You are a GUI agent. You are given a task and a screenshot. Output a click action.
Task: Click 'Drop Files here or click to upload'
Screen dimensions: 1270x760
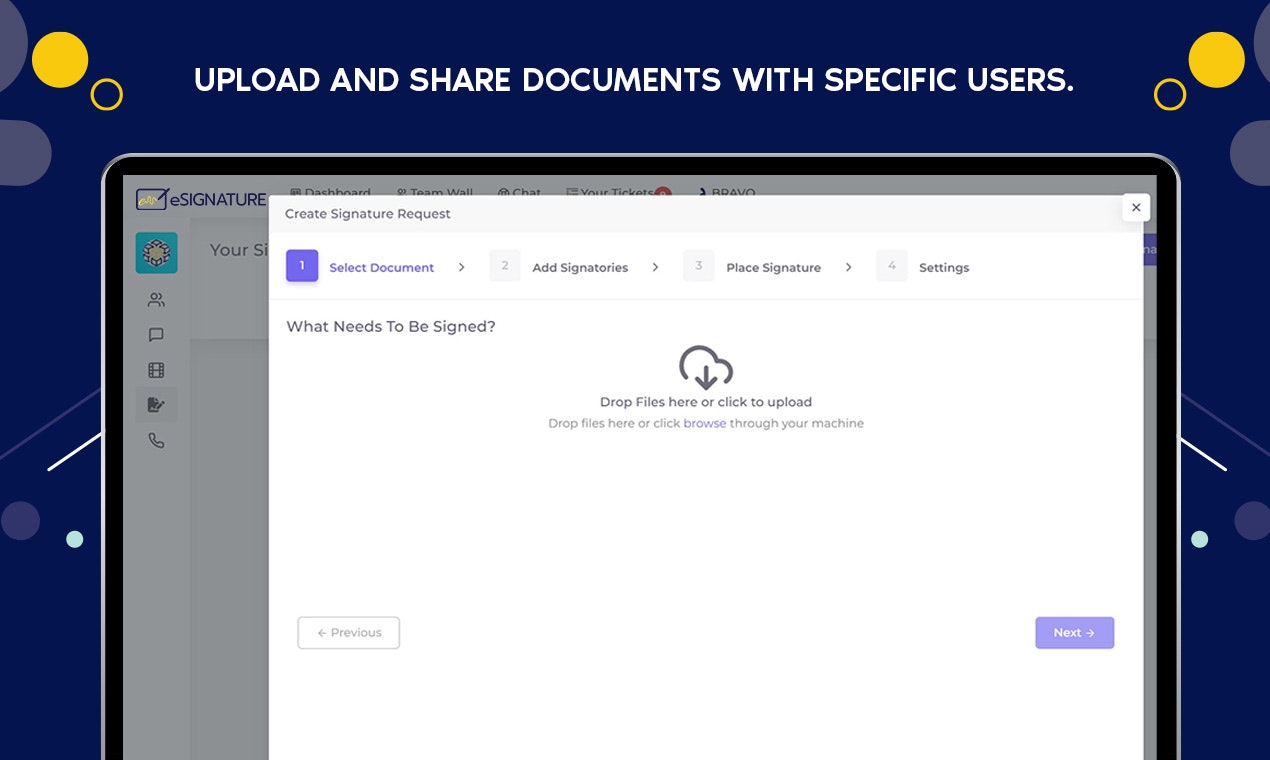706,402
